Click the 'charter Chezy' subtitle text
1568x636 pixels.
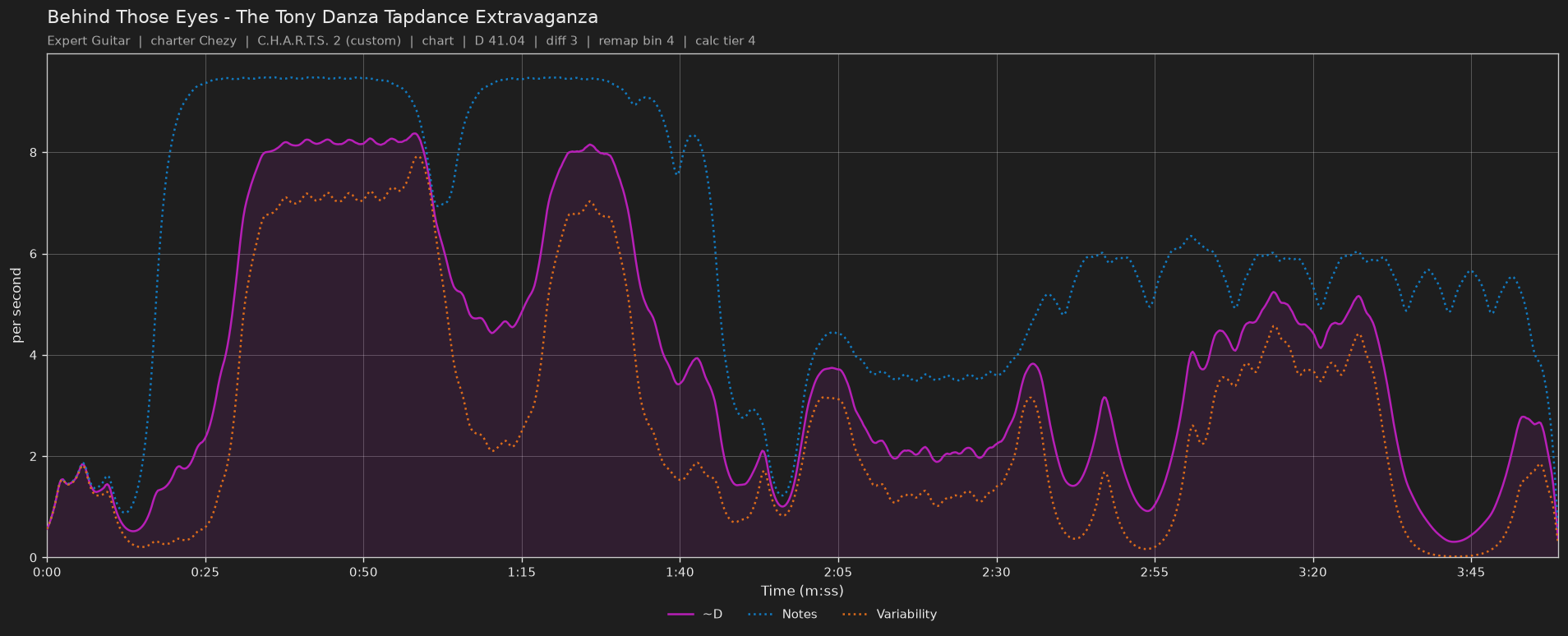[194, 41]
